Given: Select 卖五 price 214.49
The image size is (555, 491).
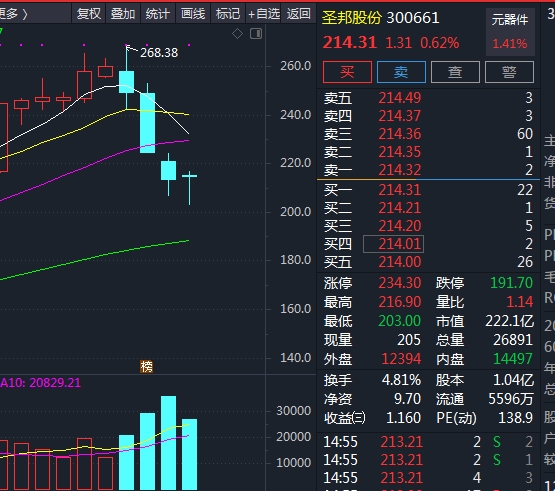Looking at the screenshot, I should click(x=400, y=98).
